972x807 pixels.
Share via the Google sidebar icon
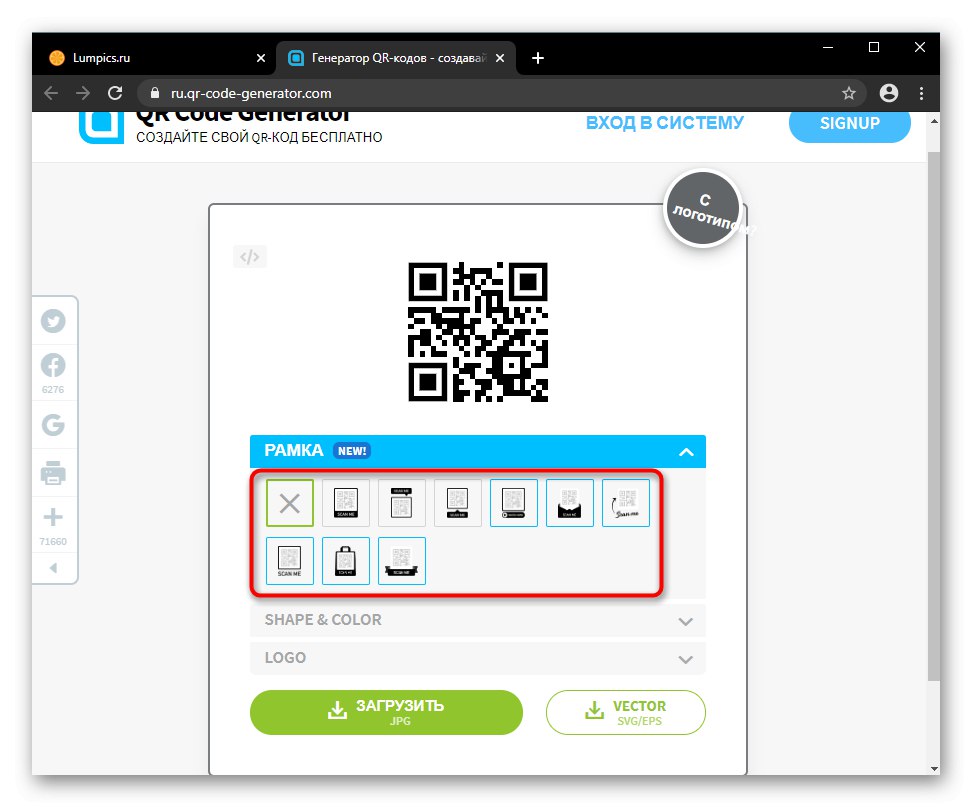coord(53,425)
